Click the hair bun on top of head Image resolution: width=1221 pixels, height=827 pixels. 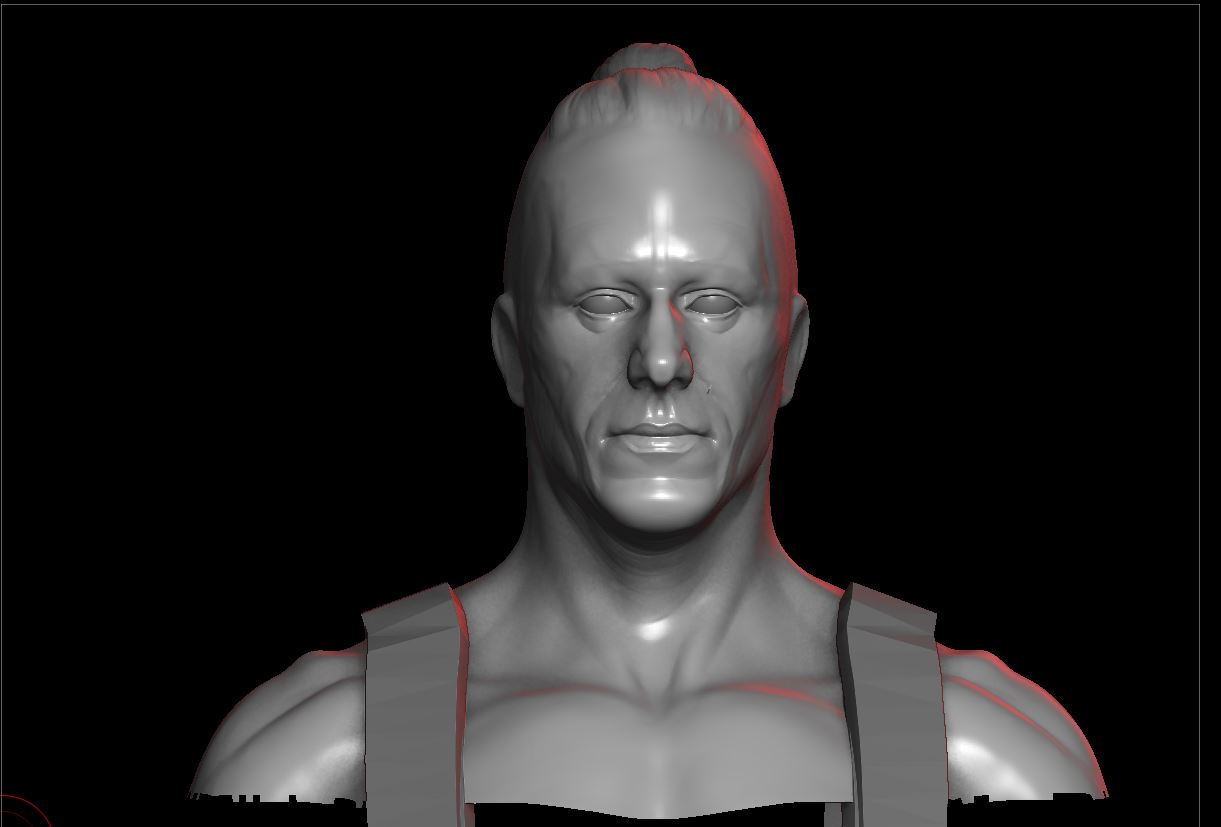click(644, 60)
